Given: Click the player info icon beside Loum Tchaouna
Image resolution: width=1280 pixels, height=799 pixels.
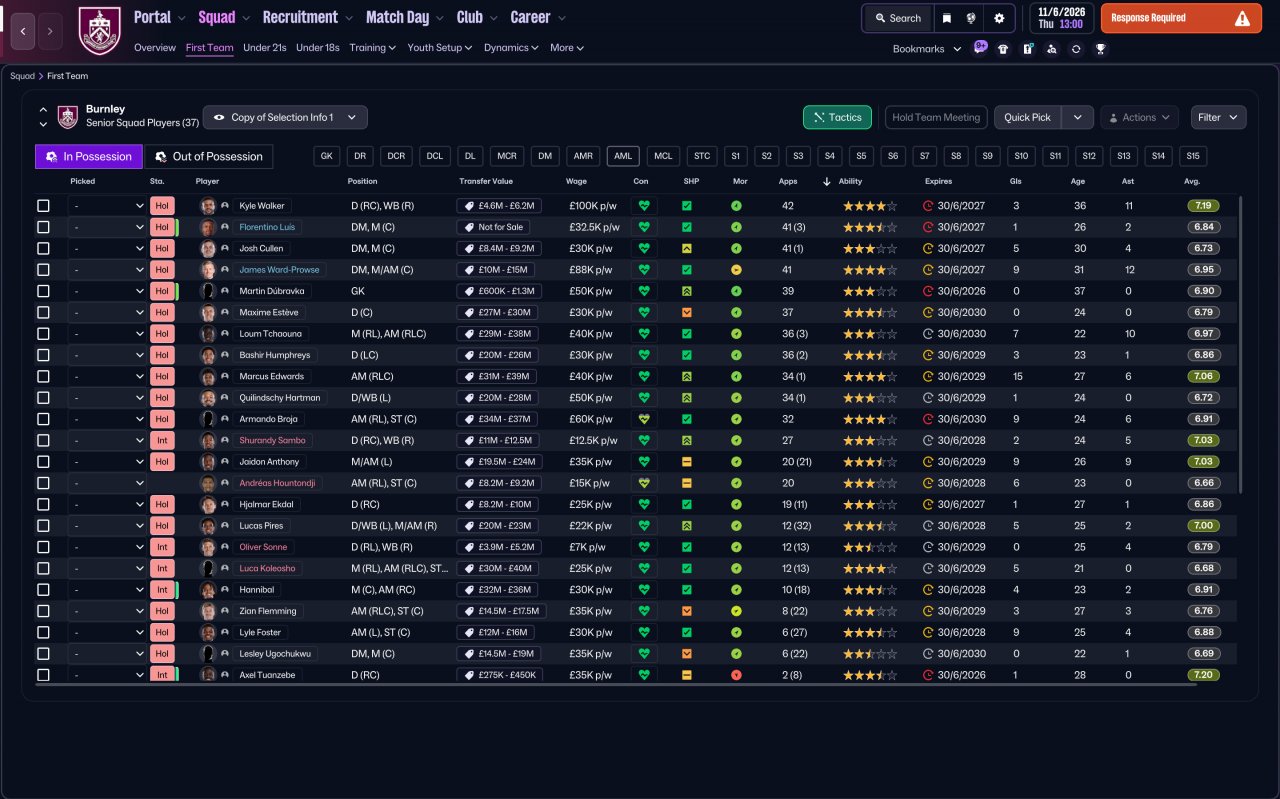Looking at the screenshot, I should 225,334.
